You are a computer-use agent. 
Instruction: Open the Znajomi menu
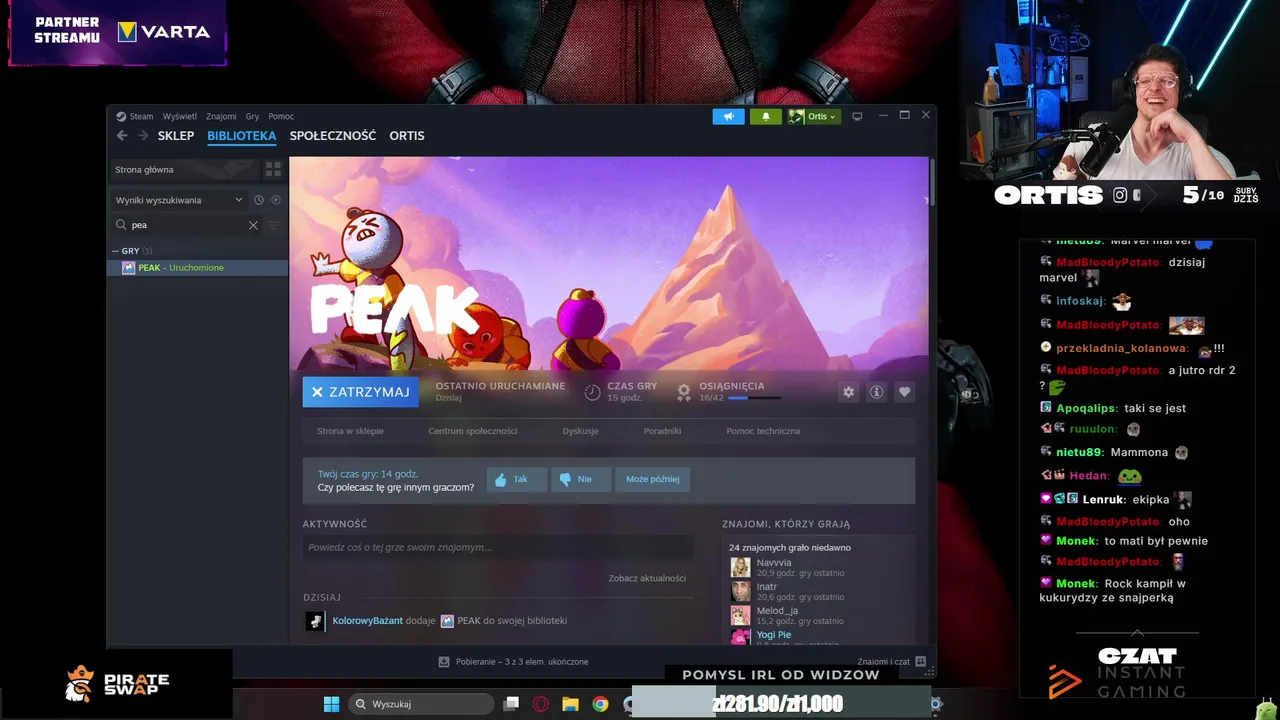(221, 117)
